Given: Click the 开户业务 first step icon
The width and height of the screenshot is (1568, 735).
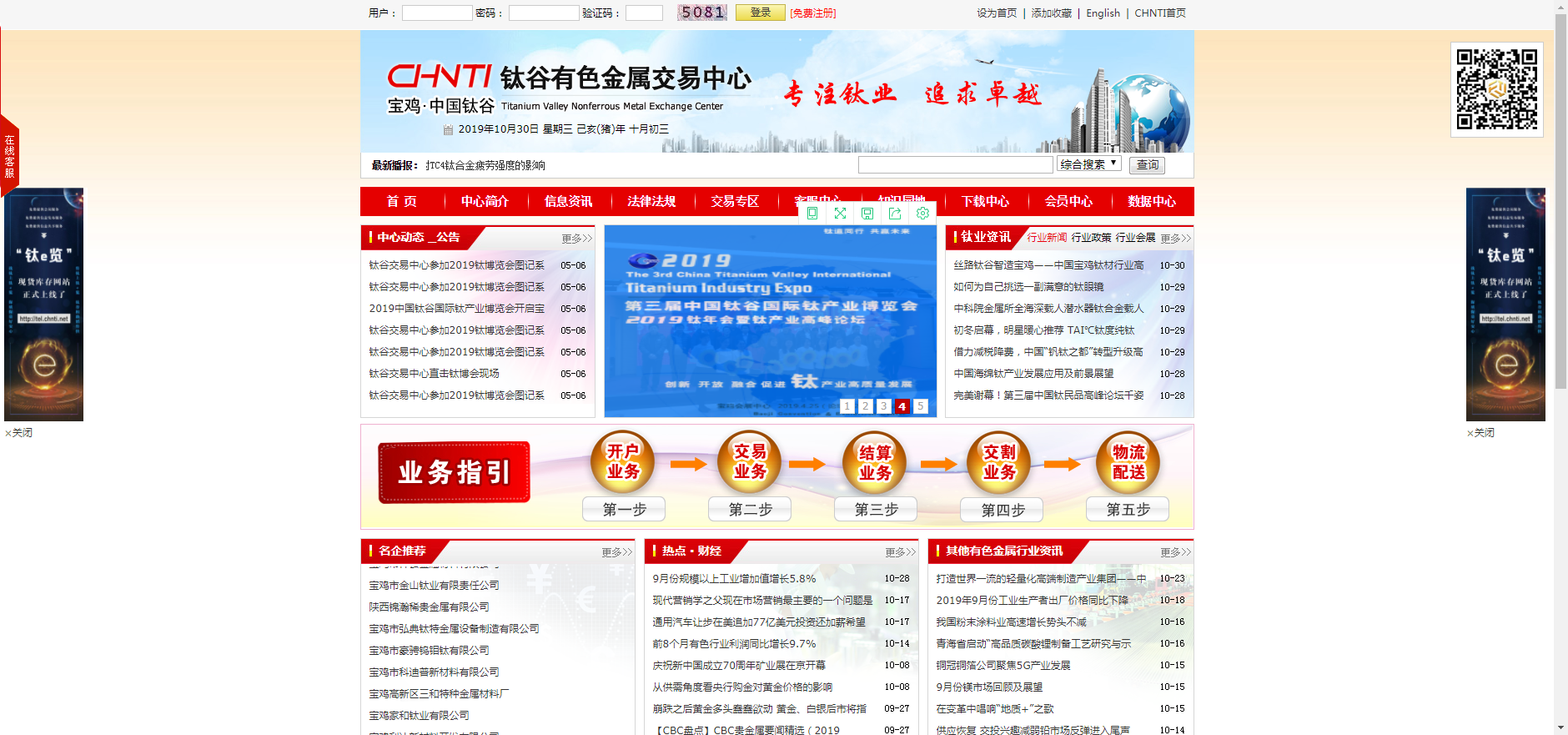Looking at the screenshot, I should pos(622,461).
